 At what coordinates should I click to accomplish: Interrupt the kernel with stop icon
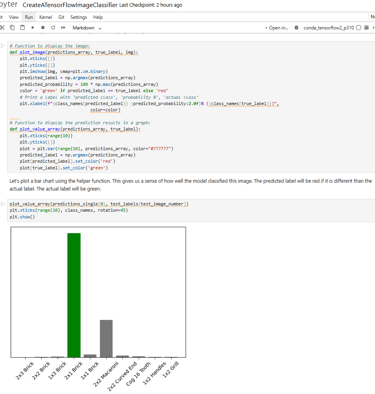(43, 28)
